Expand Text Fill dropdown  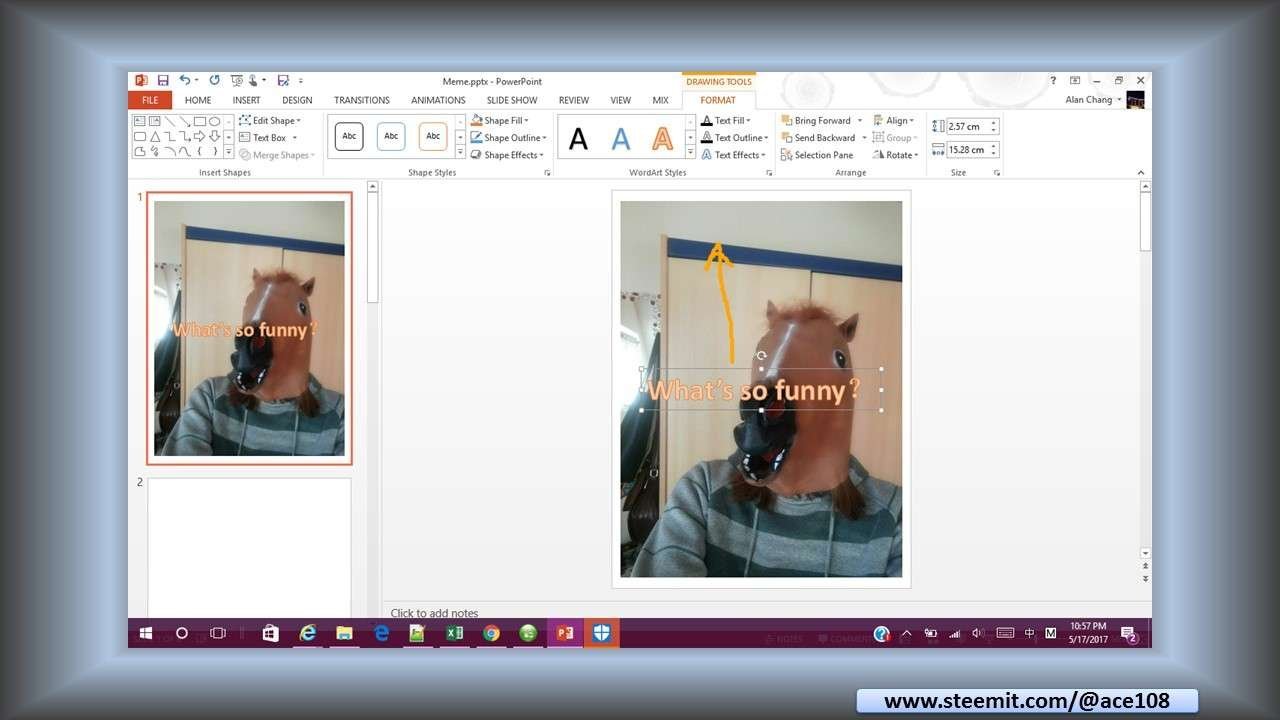pos(749,120)
